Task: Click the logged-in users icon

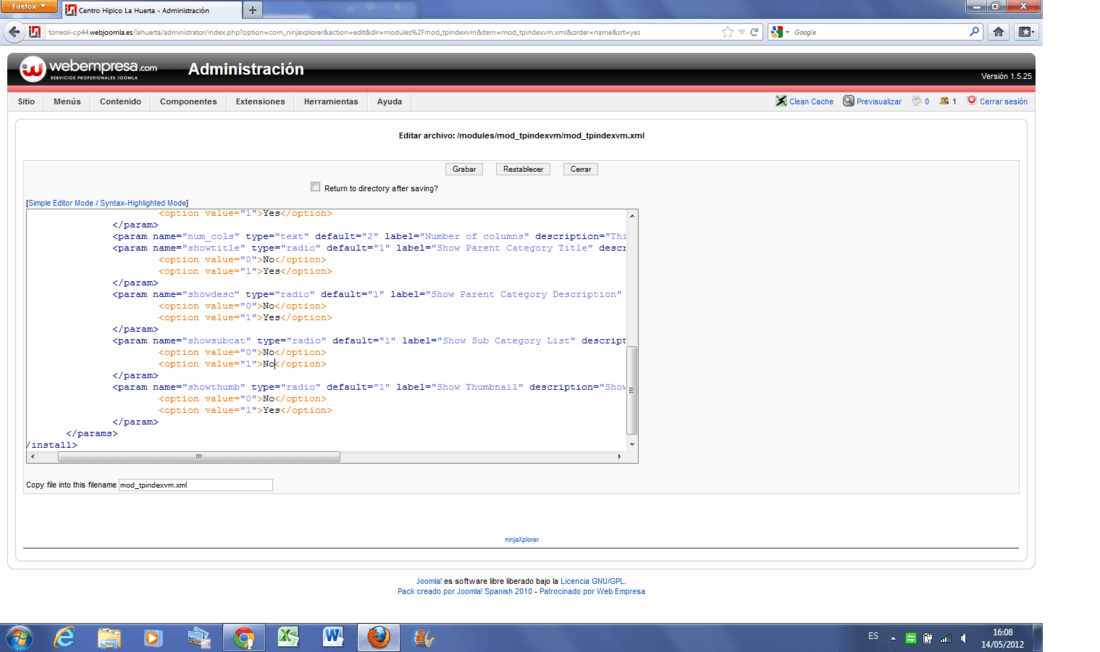Action: click(x=944, y=101)
